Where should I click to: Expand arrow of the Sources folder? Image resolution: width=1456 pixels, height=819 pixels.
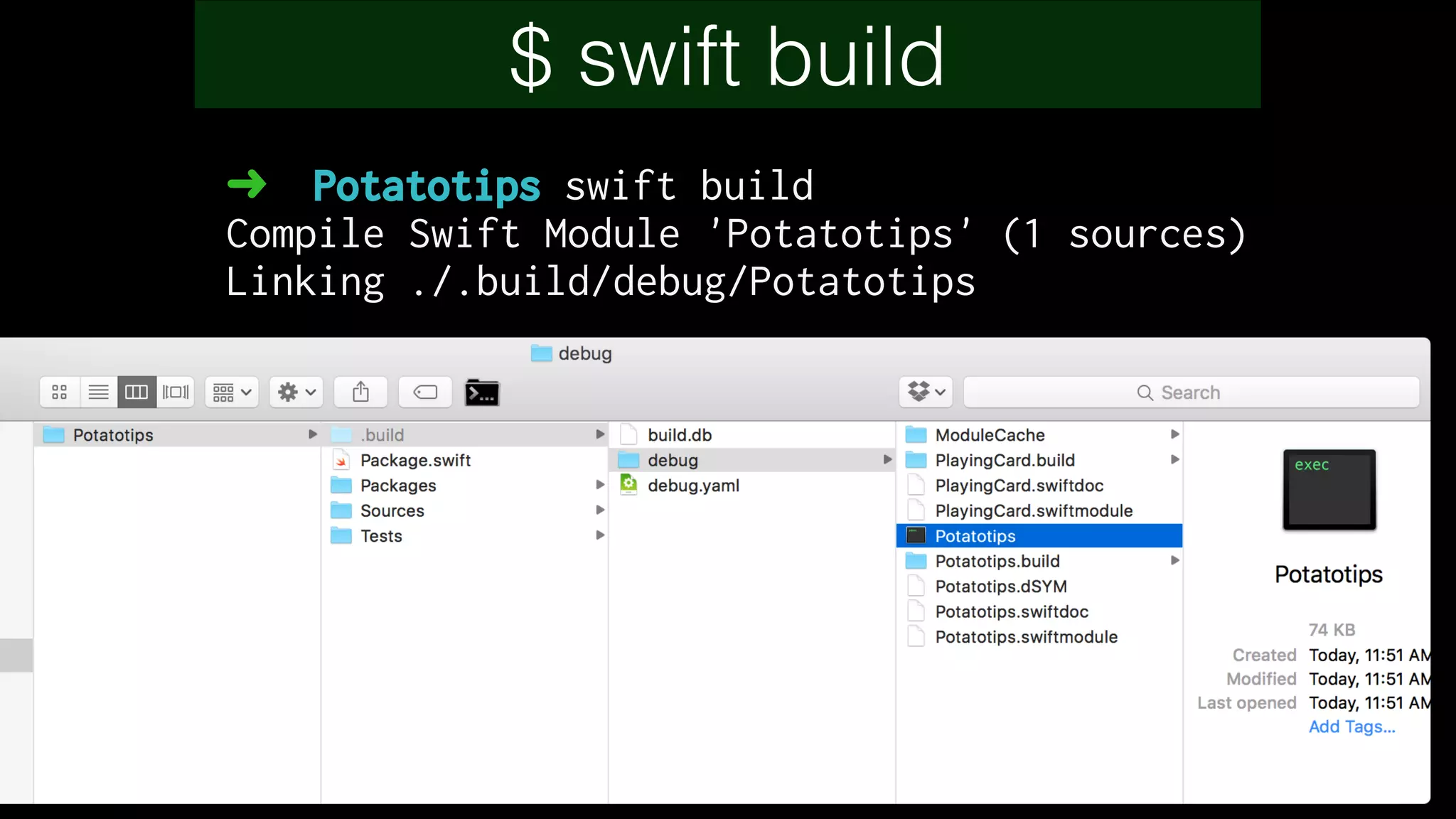(600, 510)
